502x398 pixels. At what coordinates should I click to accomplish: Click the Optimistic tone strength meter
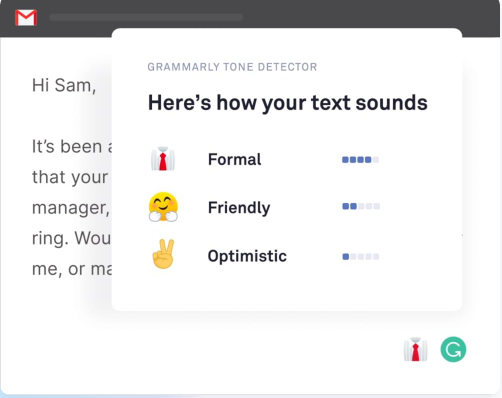coord(361,257)
